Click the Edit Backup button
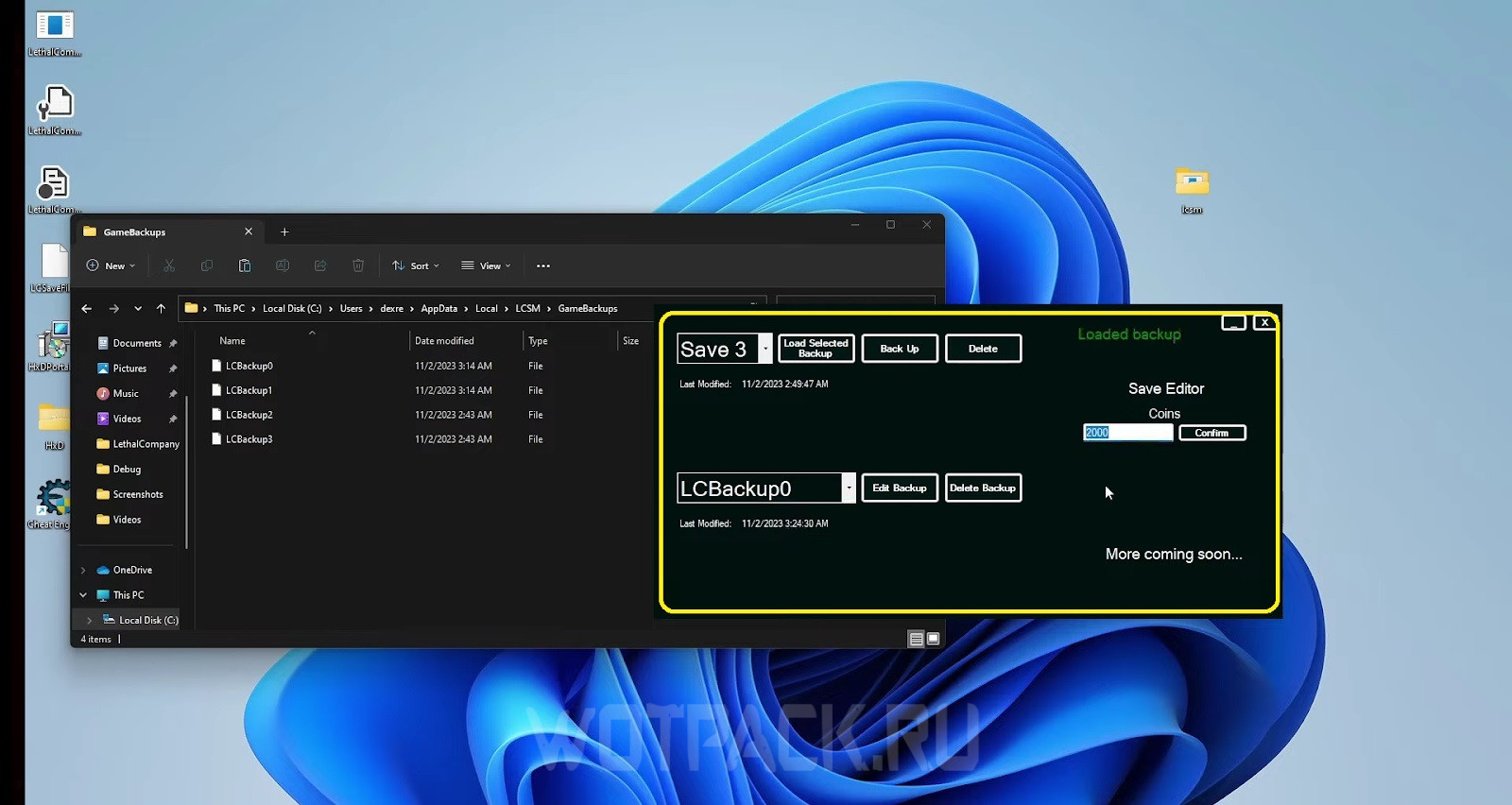The width and height of the screenshot is (1512, 805). click(x=900, y=488)
